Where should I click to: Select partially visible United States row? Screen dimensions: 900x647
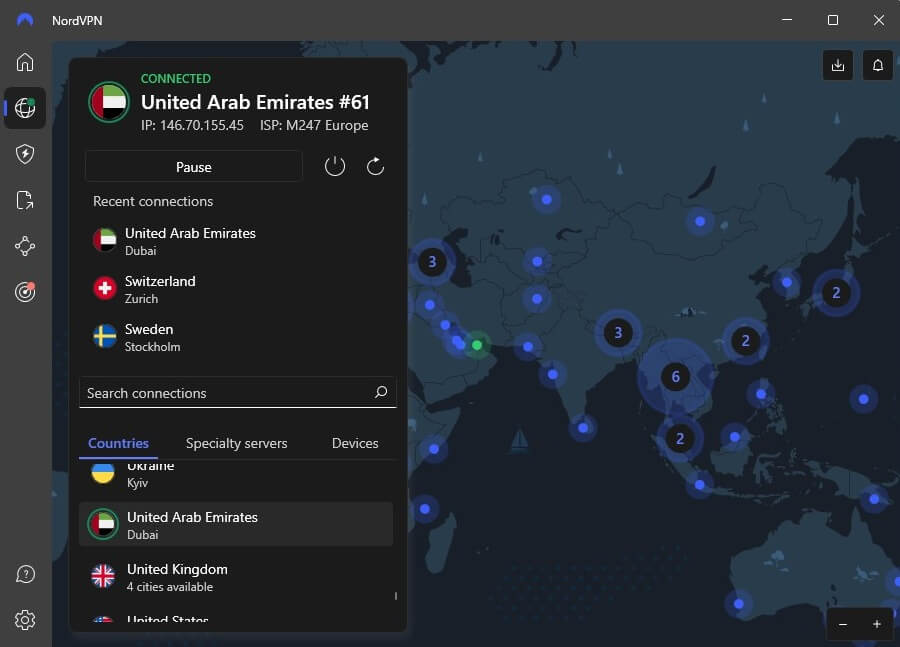pos(236,618)
